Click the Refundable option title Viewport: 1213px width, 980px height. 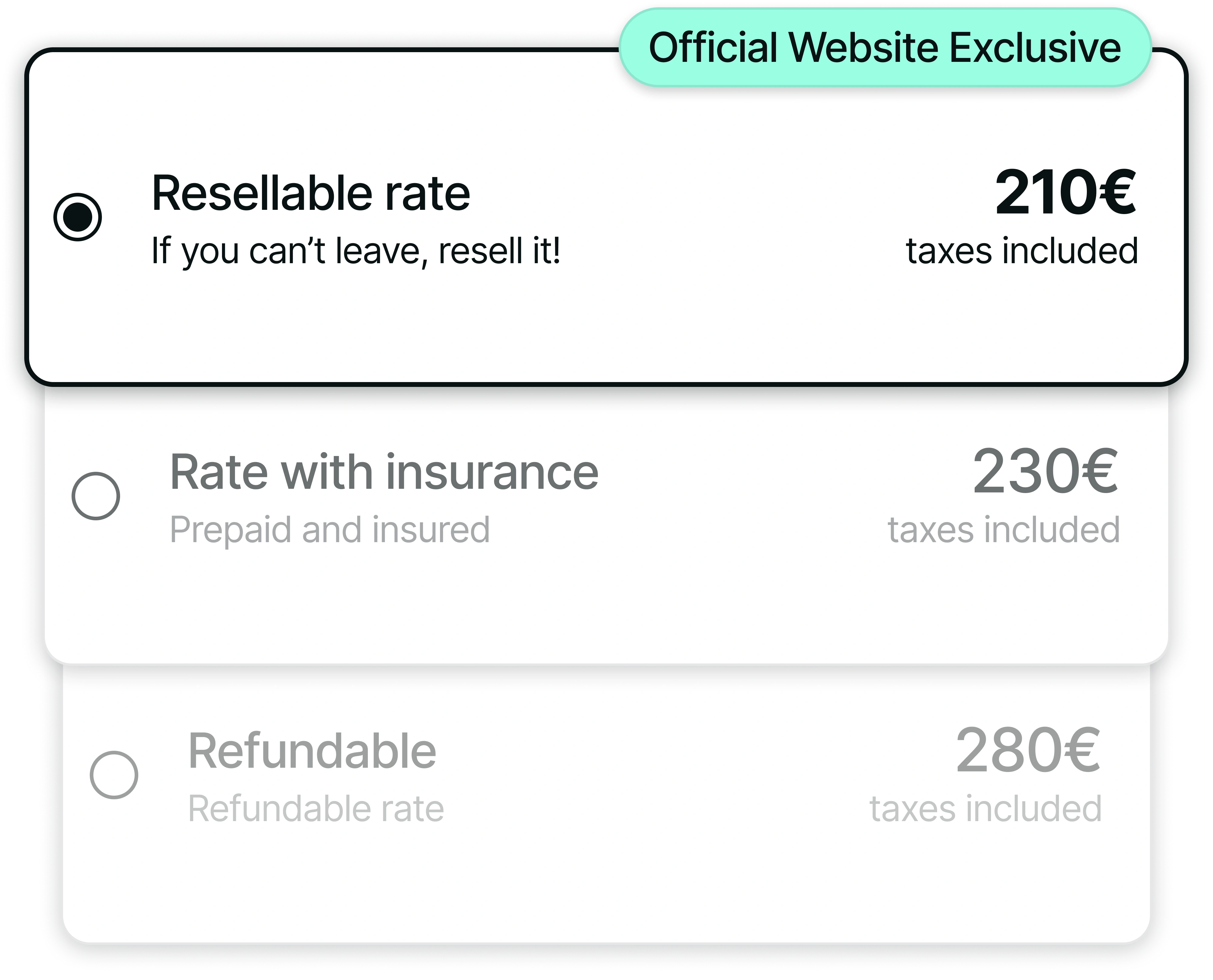pyautogui.click(x=312, y=751)
